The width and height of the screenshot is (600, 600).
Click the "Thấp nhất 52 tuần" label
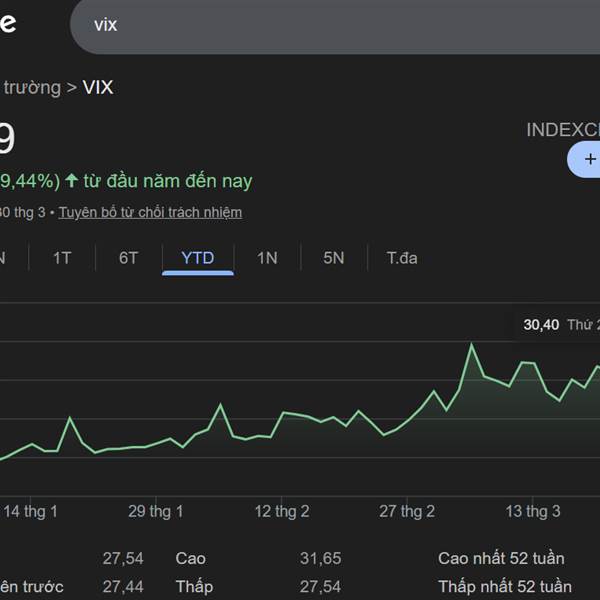coord(505,587)
